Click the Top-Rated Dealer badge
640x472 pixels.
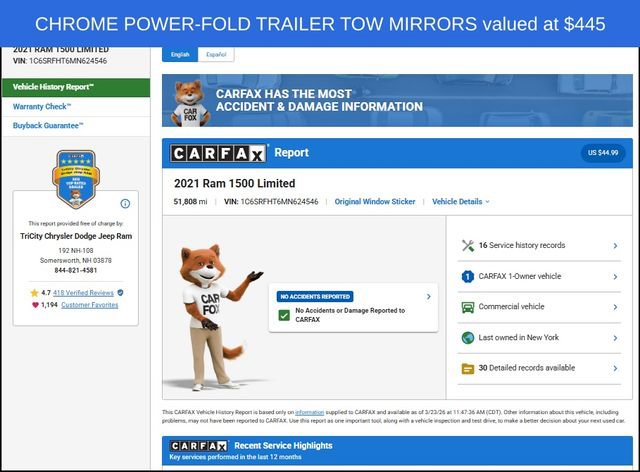click(x=75, y=177)
